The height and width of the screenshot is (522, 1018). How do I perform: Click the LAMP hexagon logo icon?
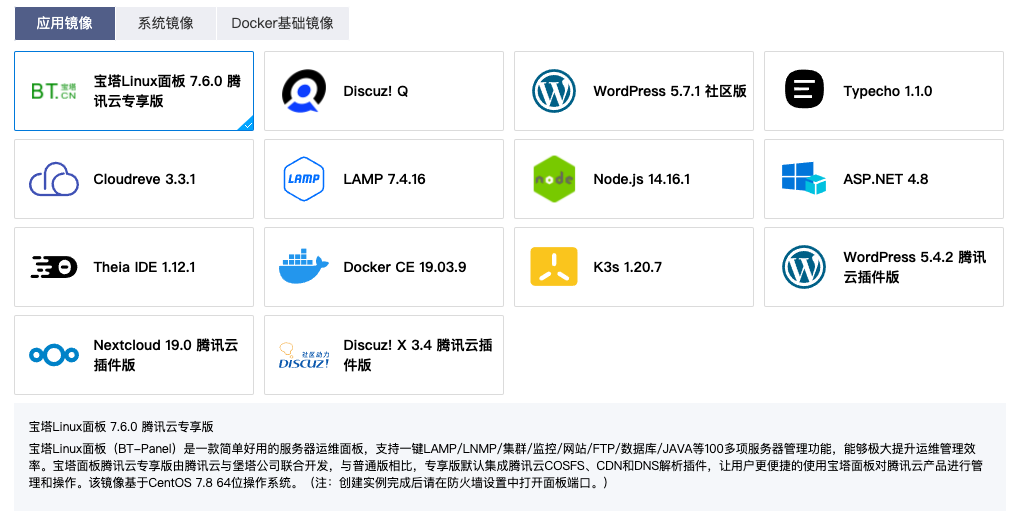click(x=304, y=179)
